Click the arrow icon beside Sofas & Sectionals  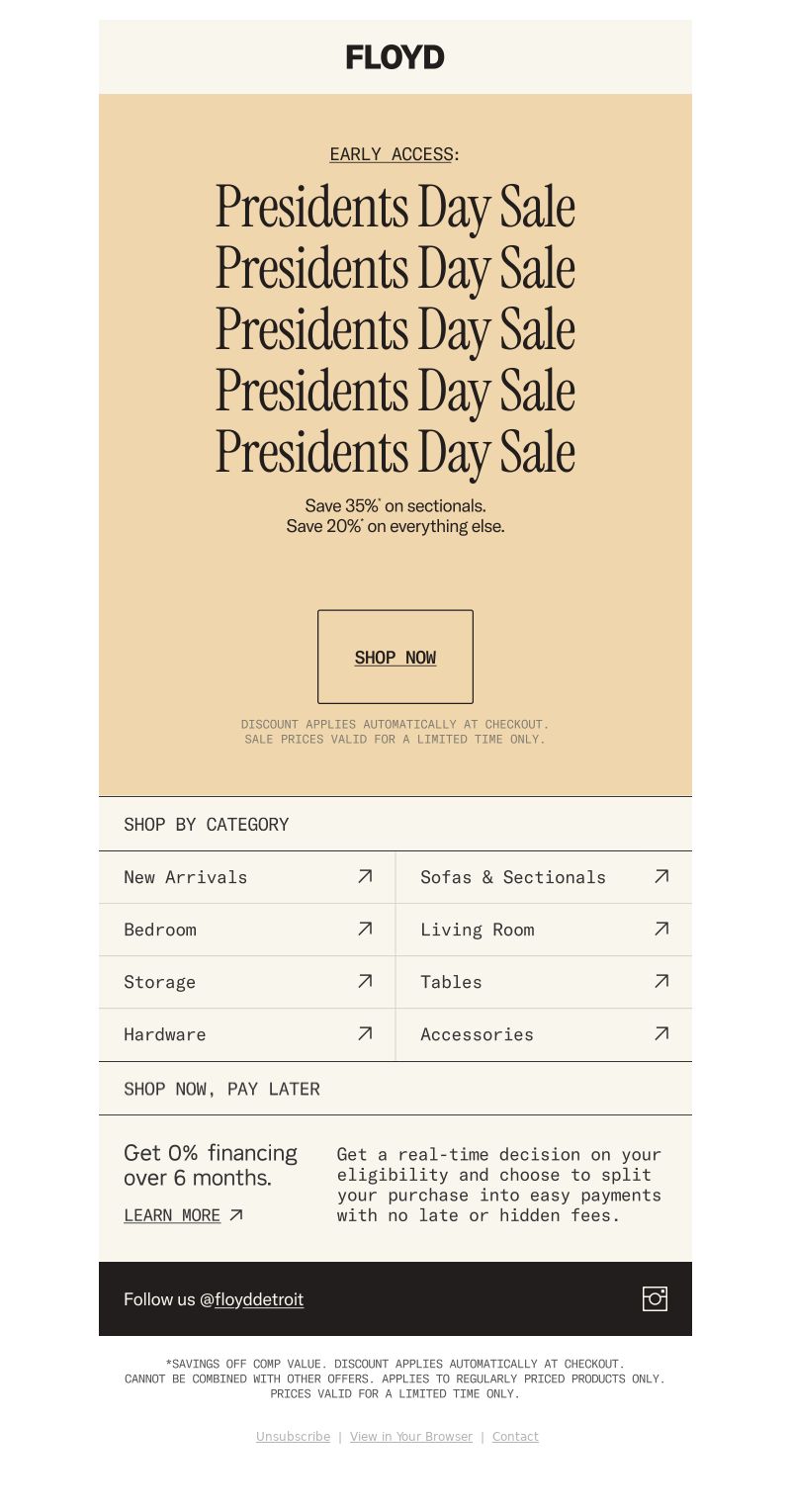coord(661,876)
